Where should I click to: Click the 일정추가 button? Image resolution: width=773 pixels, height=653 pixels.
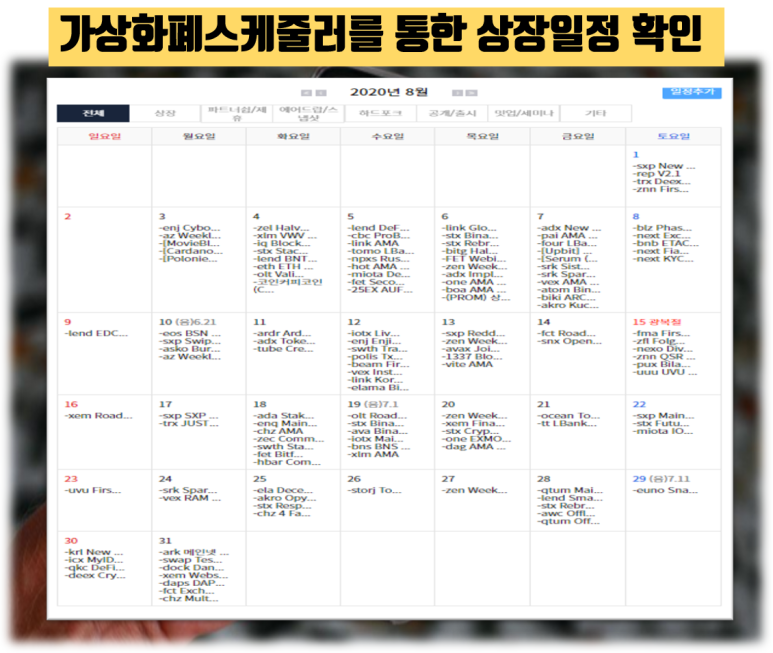pyautogui.click(x=692, y=92)
